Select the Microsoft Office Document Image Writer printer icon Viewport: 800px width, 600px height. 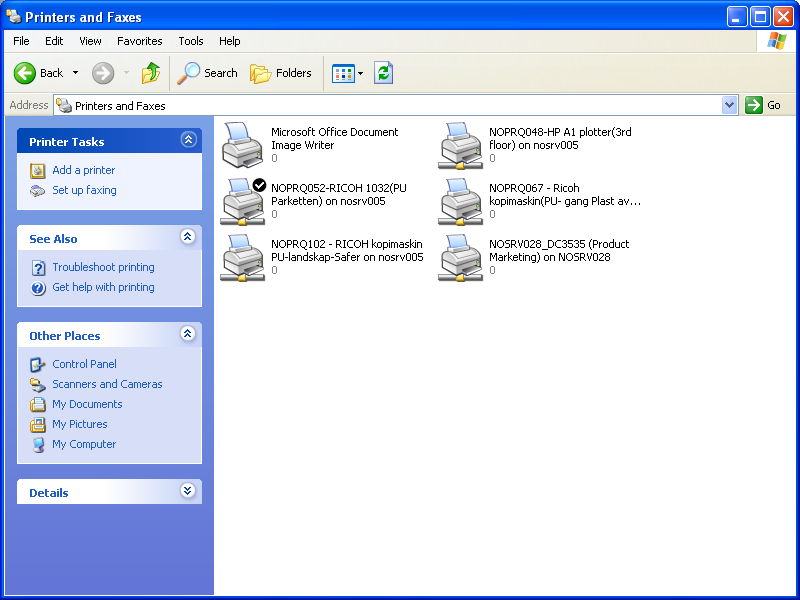[x=242, y=144]
